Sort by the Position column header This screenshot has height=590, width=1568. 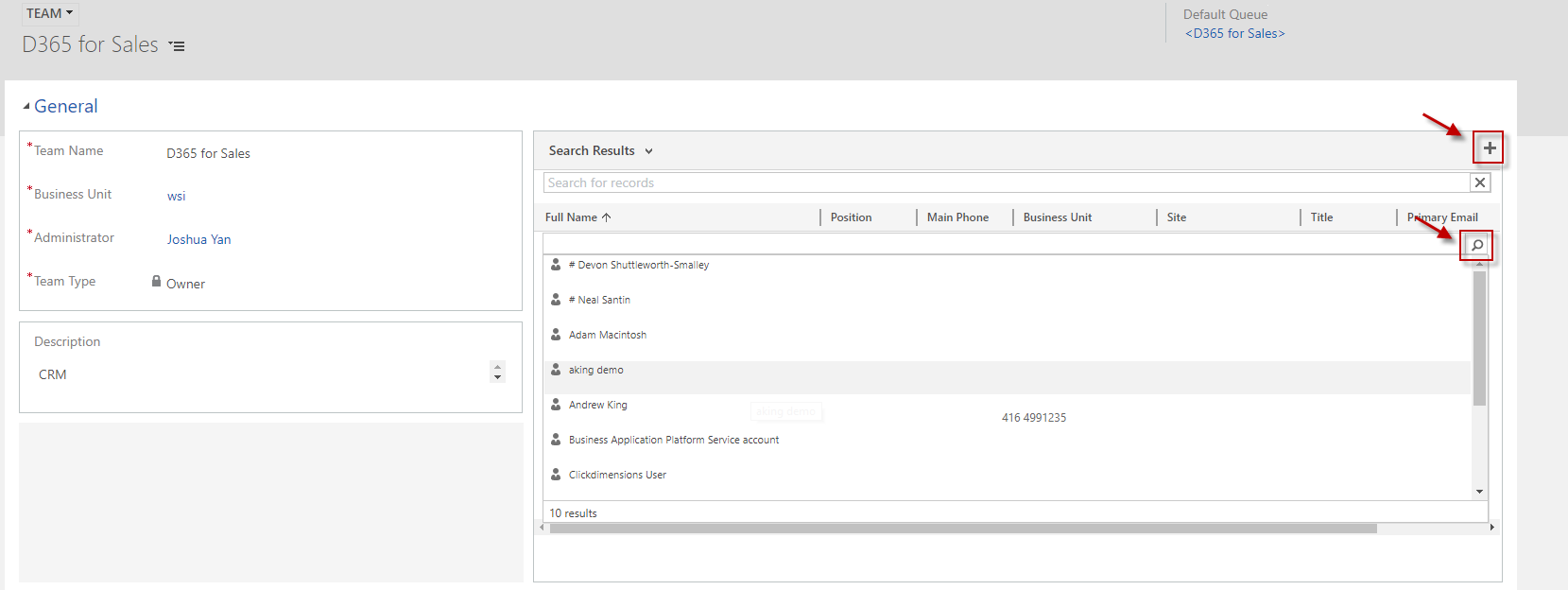851,217
